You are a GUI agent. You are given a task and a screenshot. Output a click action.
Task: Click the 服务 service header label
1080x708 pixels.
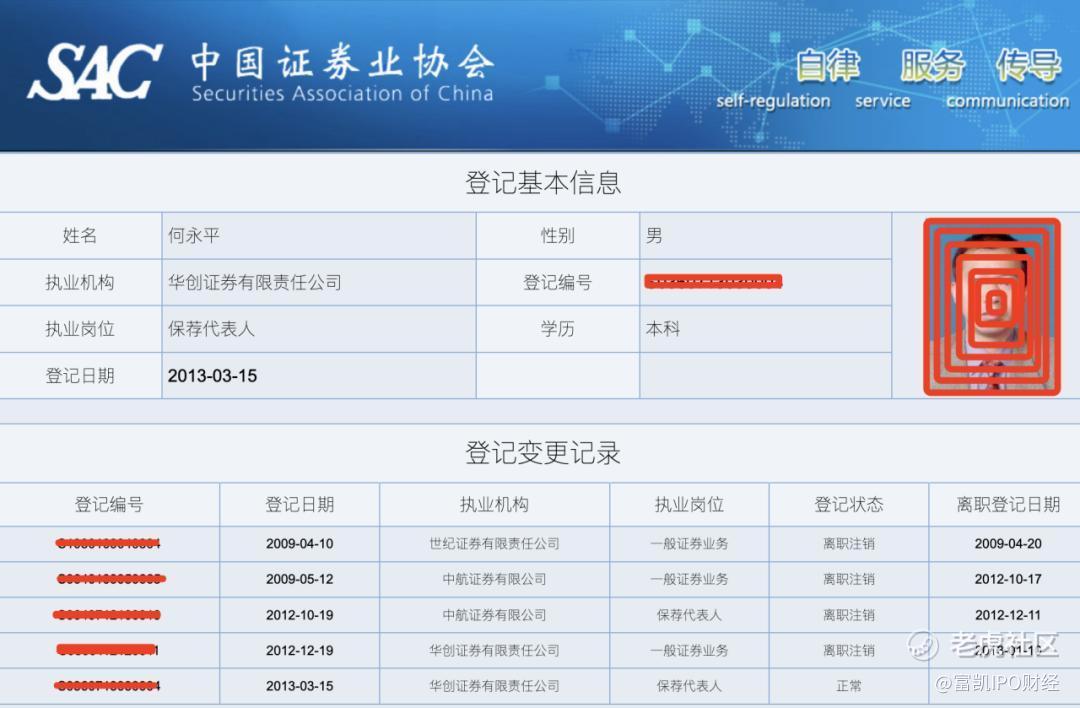click(932, 65)
